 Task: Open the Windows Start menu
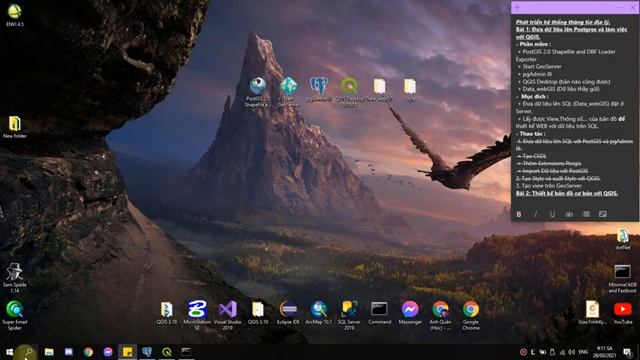coord(9,352)
